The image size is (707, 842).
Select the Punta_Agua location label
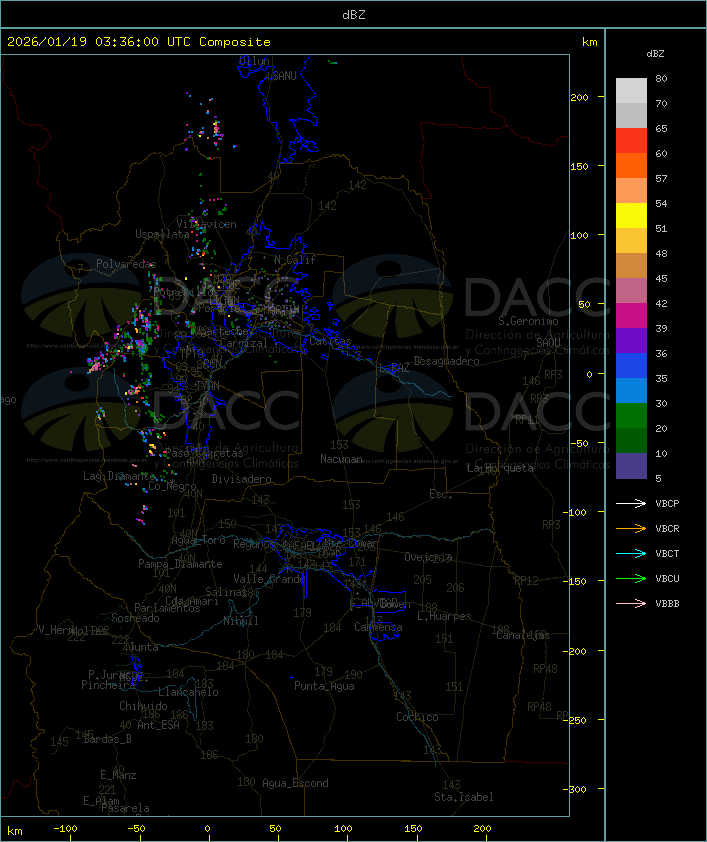(x=323, y=686)
